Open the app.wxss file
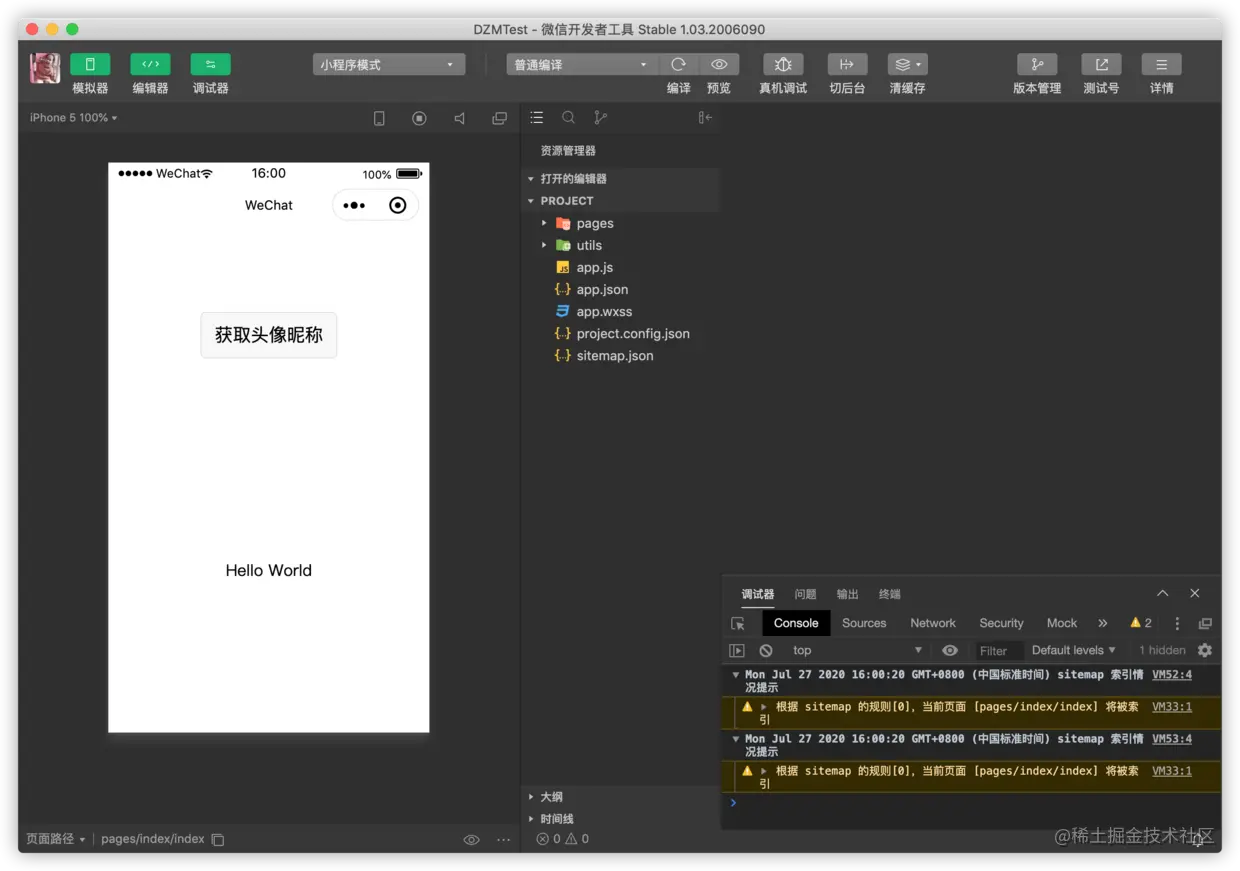The image size is (1240, 871). click(x=620, y=312)
